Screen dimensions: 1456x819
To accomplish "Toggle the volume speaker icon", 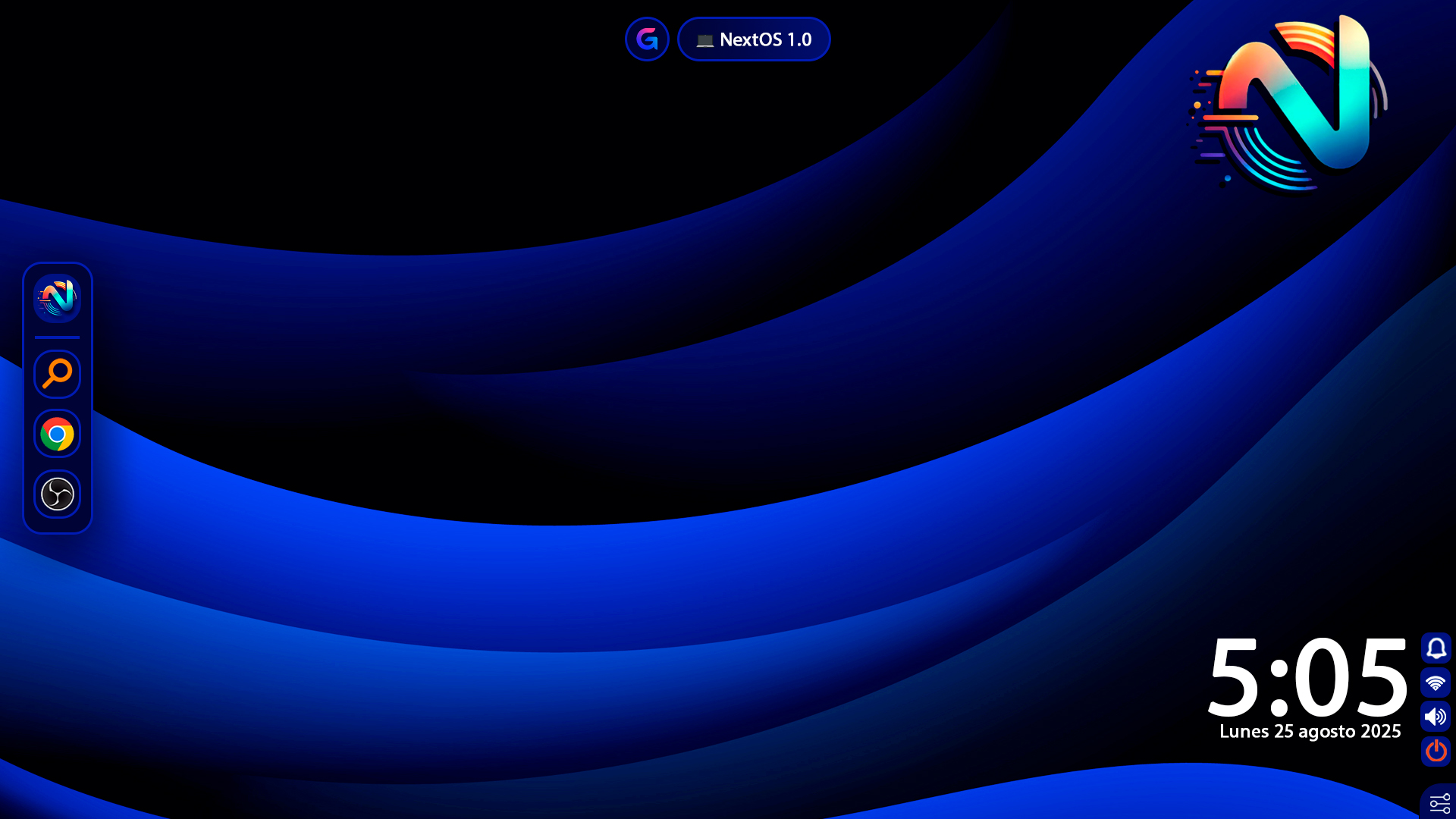I will coord(1436,717).
